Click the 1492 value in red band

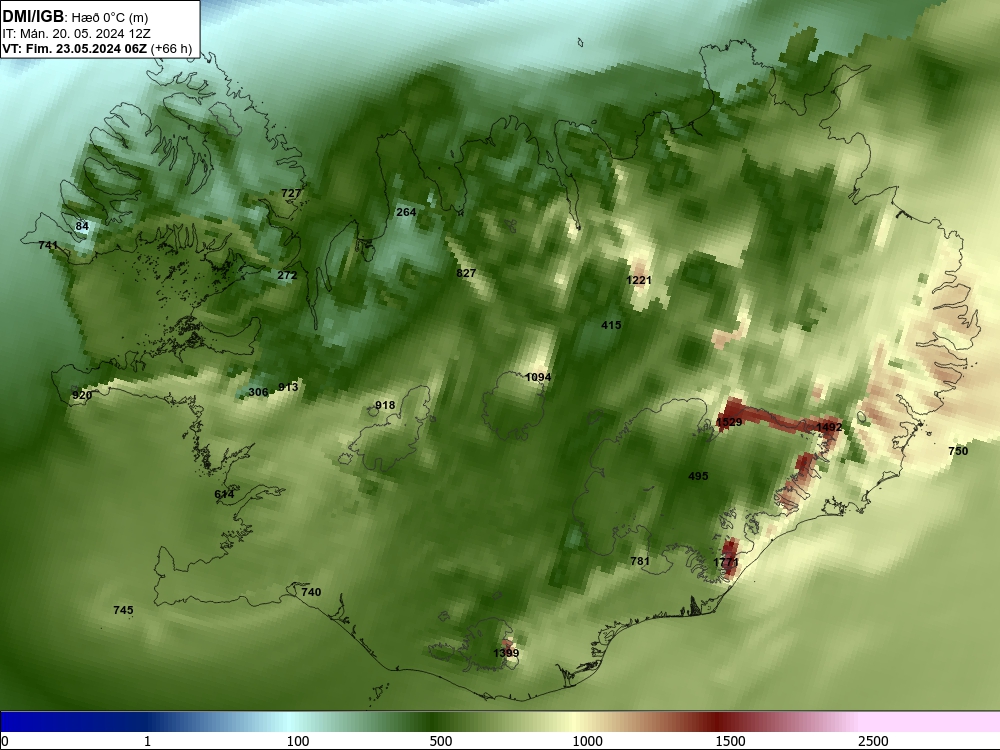(x=829, y=427)
